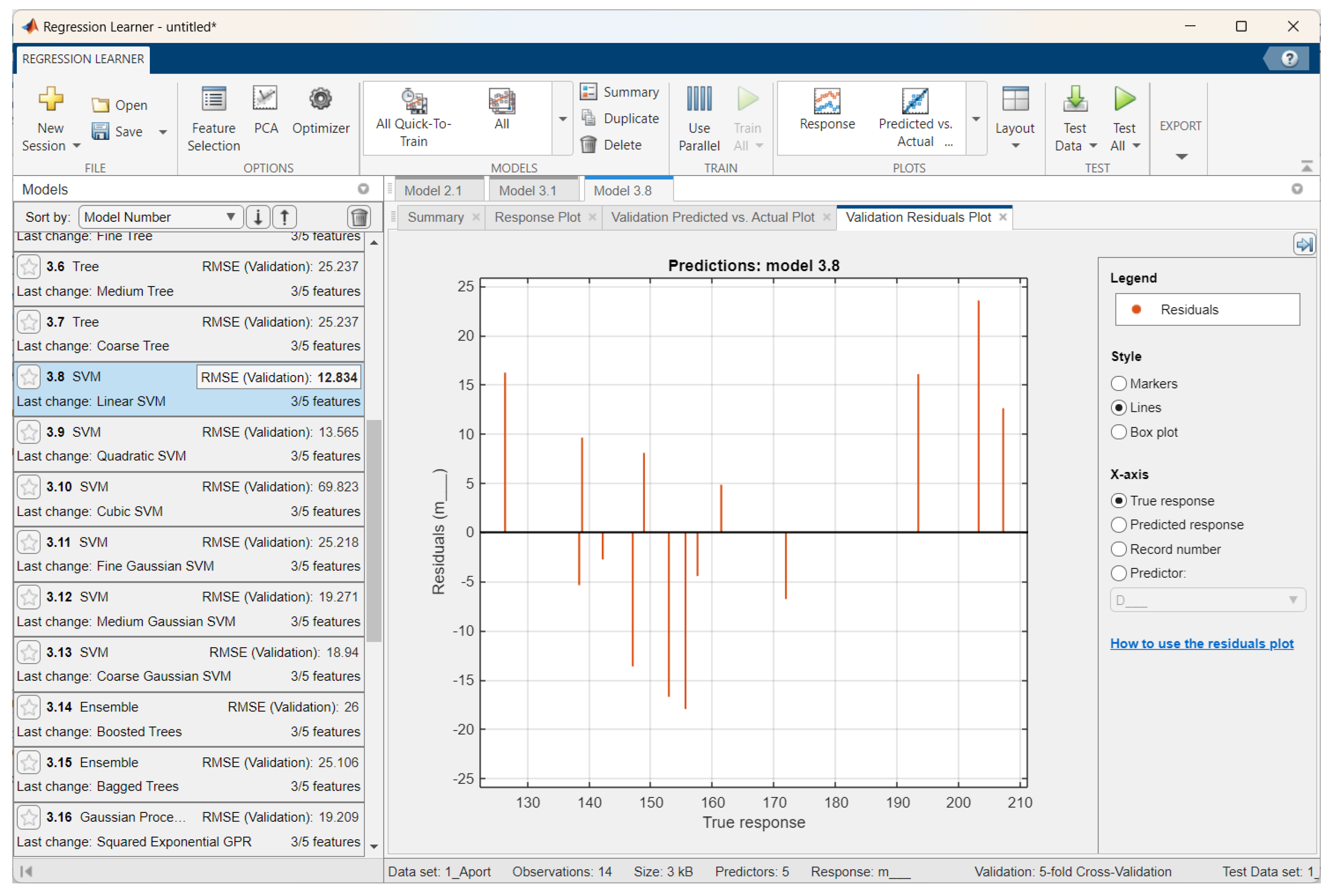Choose Box plot style

click(x=1118, y=432)
